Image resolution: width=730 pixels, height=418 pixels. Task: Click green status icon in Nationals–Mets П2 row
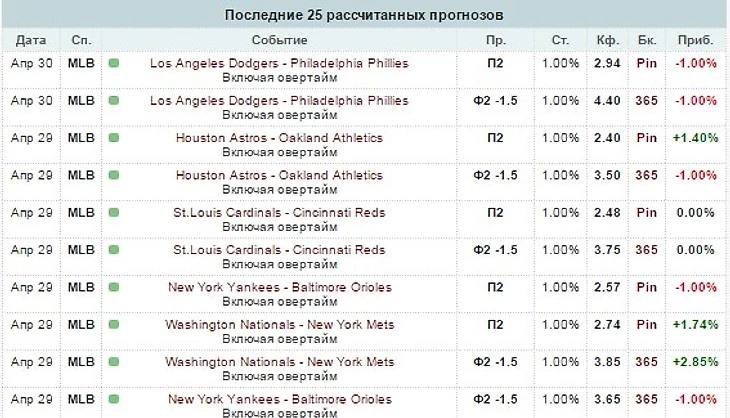tap(113, 325)
